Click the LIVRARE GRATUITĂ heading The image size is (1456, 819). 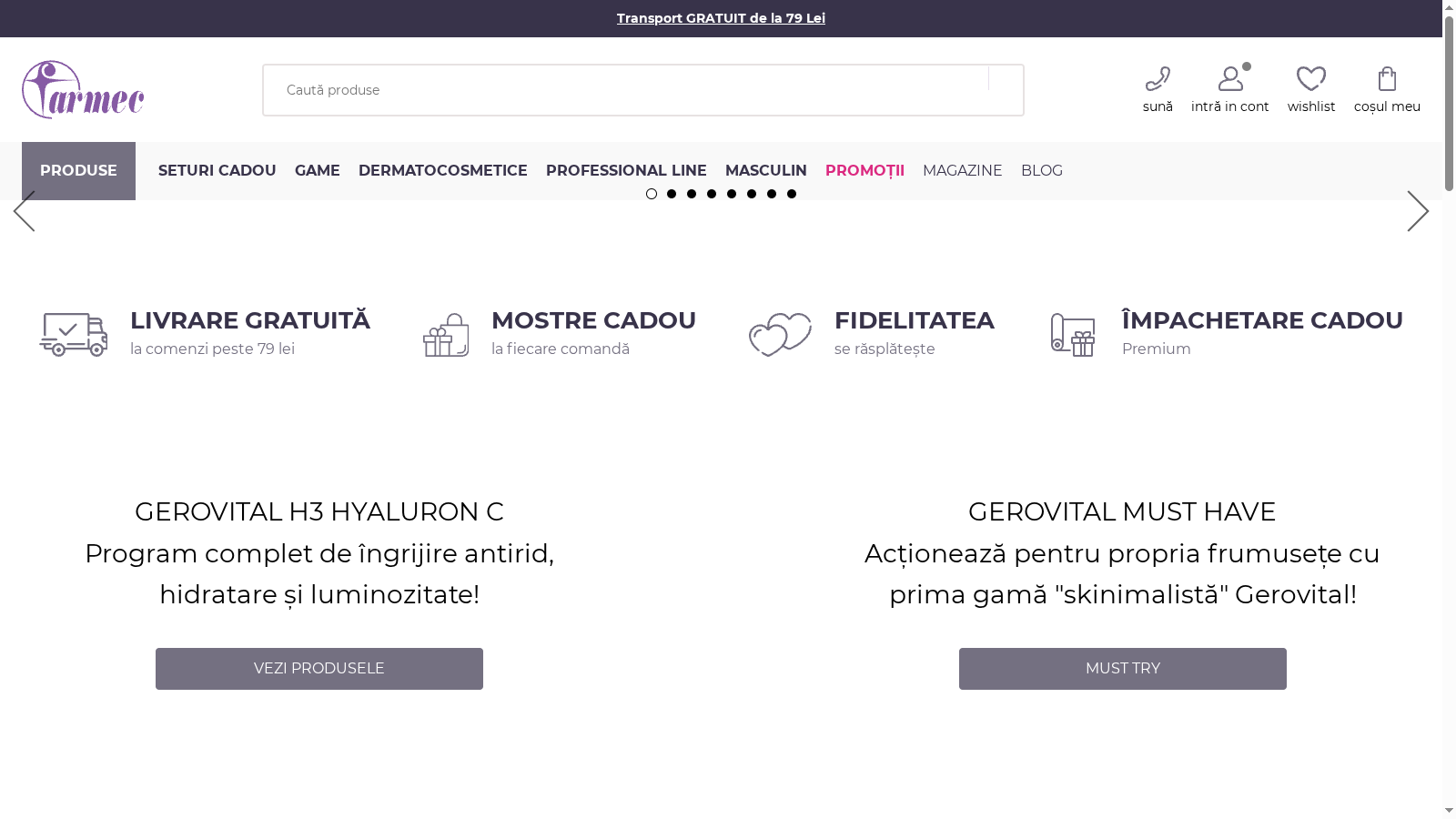tap(250, 320)
